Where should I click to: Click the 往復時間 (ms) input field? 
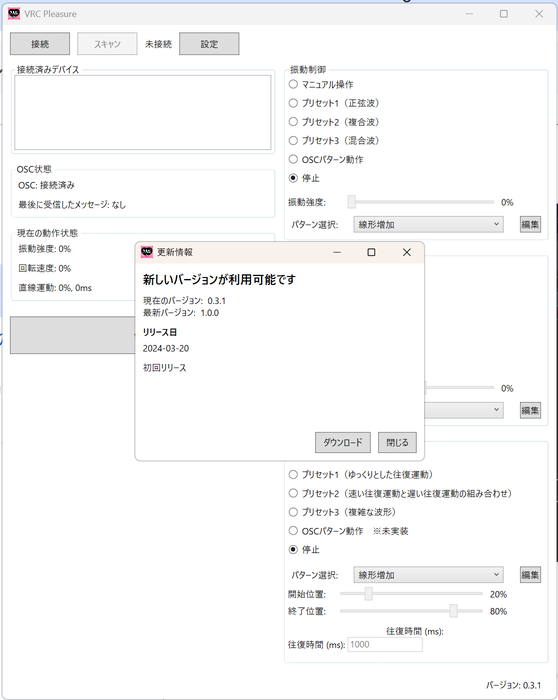[385, 645]
